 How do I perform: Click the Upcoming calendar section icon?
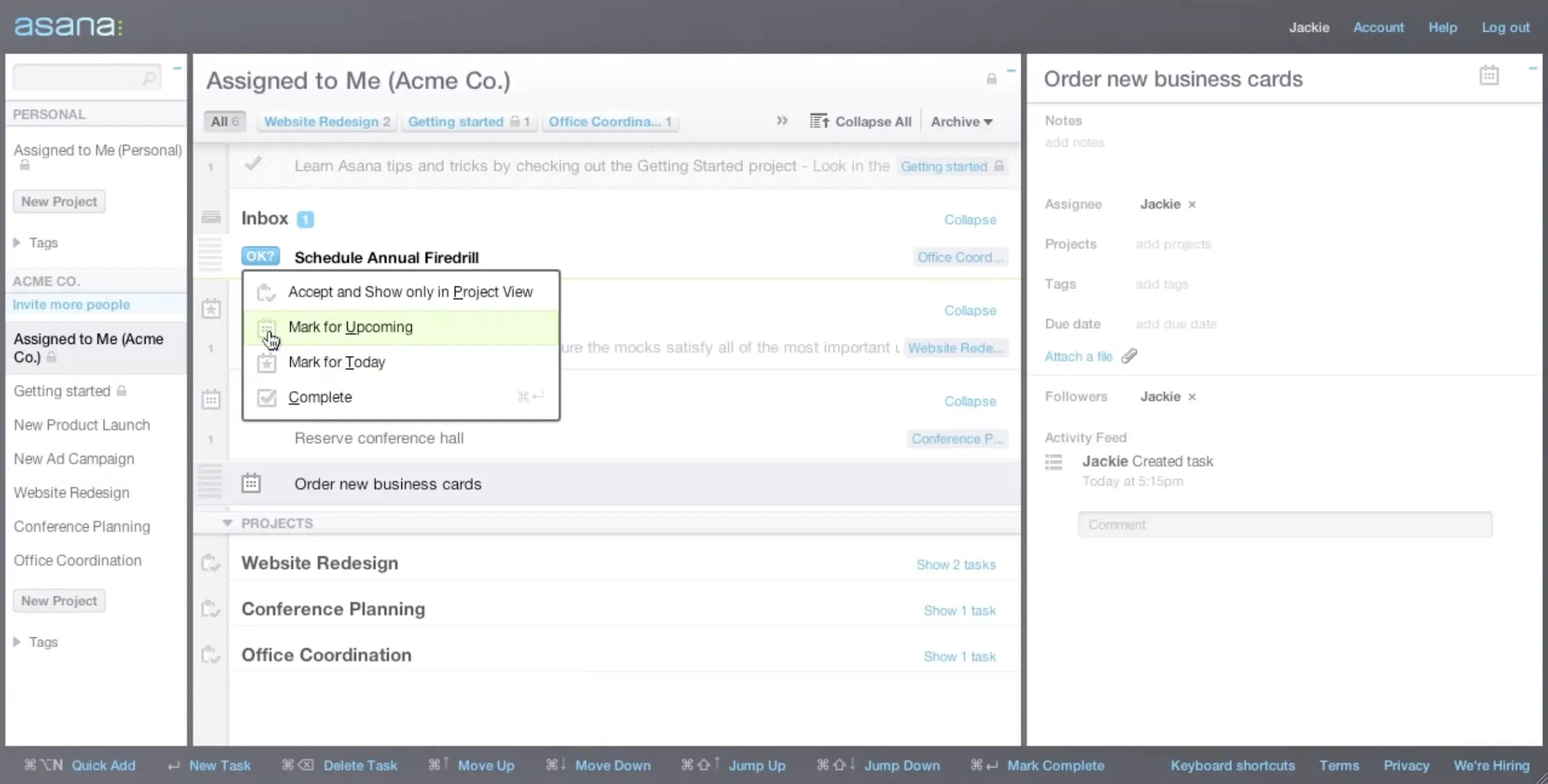[211, 400]
